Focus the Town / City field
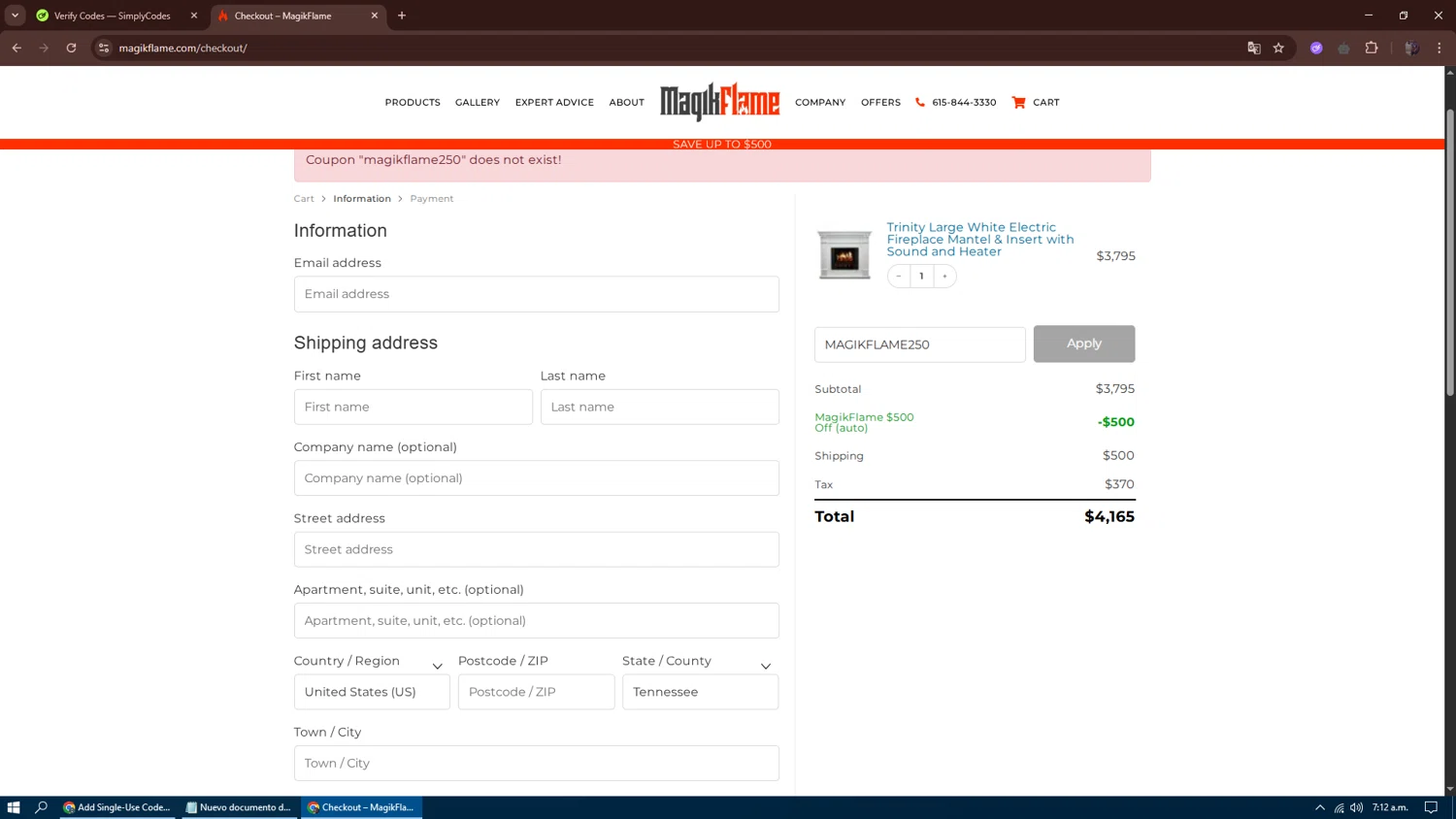This screenshot has width=1456, height=819. click(536, 764)
